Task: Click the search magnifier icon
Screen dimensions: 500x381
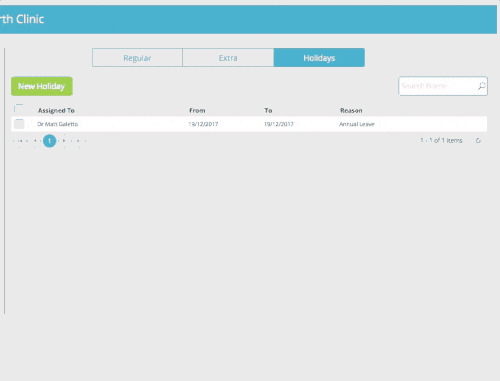Action: point(481,86)
